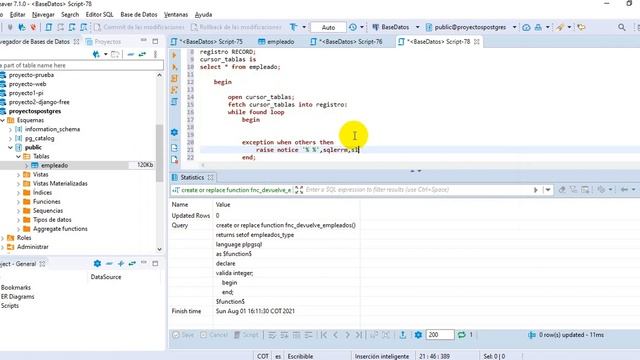This screenshot has width=640, height=360.
Task: Open the Navegar menu
Action: click(x=43, y=15)
